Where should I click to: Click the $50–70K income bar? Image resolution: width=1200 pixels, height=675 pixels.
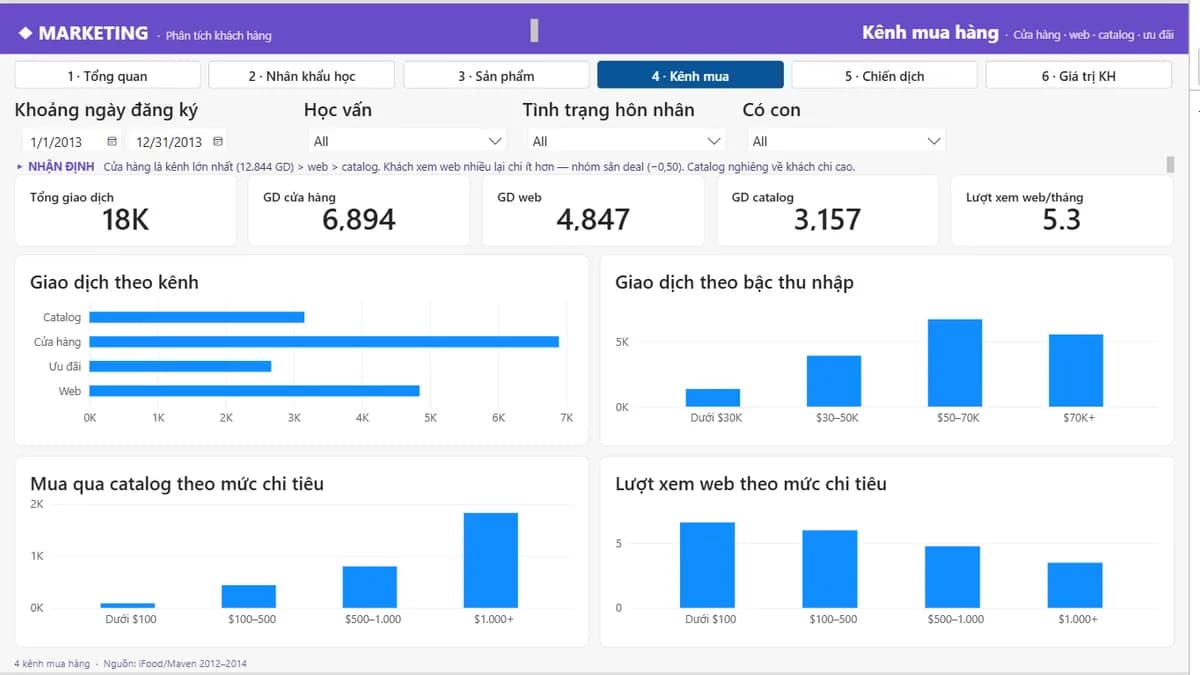[x=955, y=363]
